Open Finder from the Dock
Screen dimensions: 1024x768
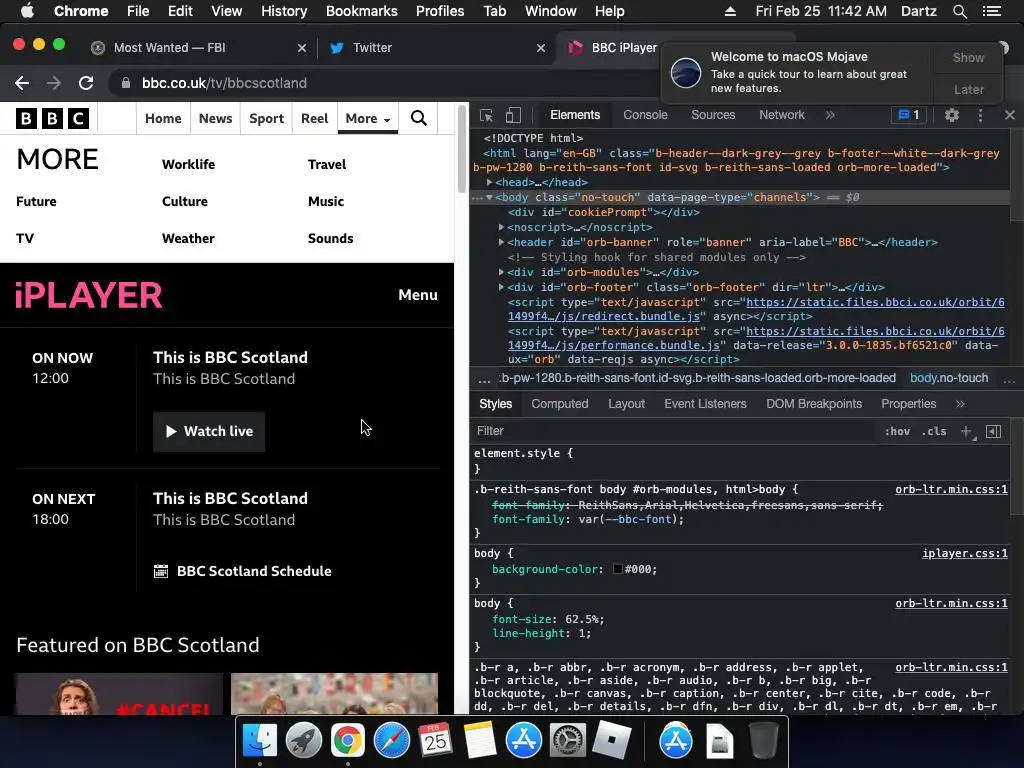(260, 741)
